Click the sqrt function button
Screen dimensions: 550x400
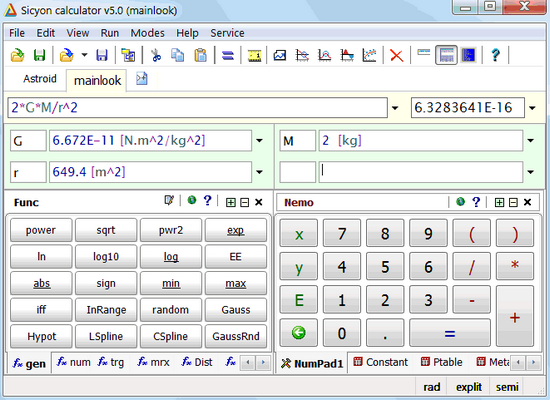click(106, 230)
